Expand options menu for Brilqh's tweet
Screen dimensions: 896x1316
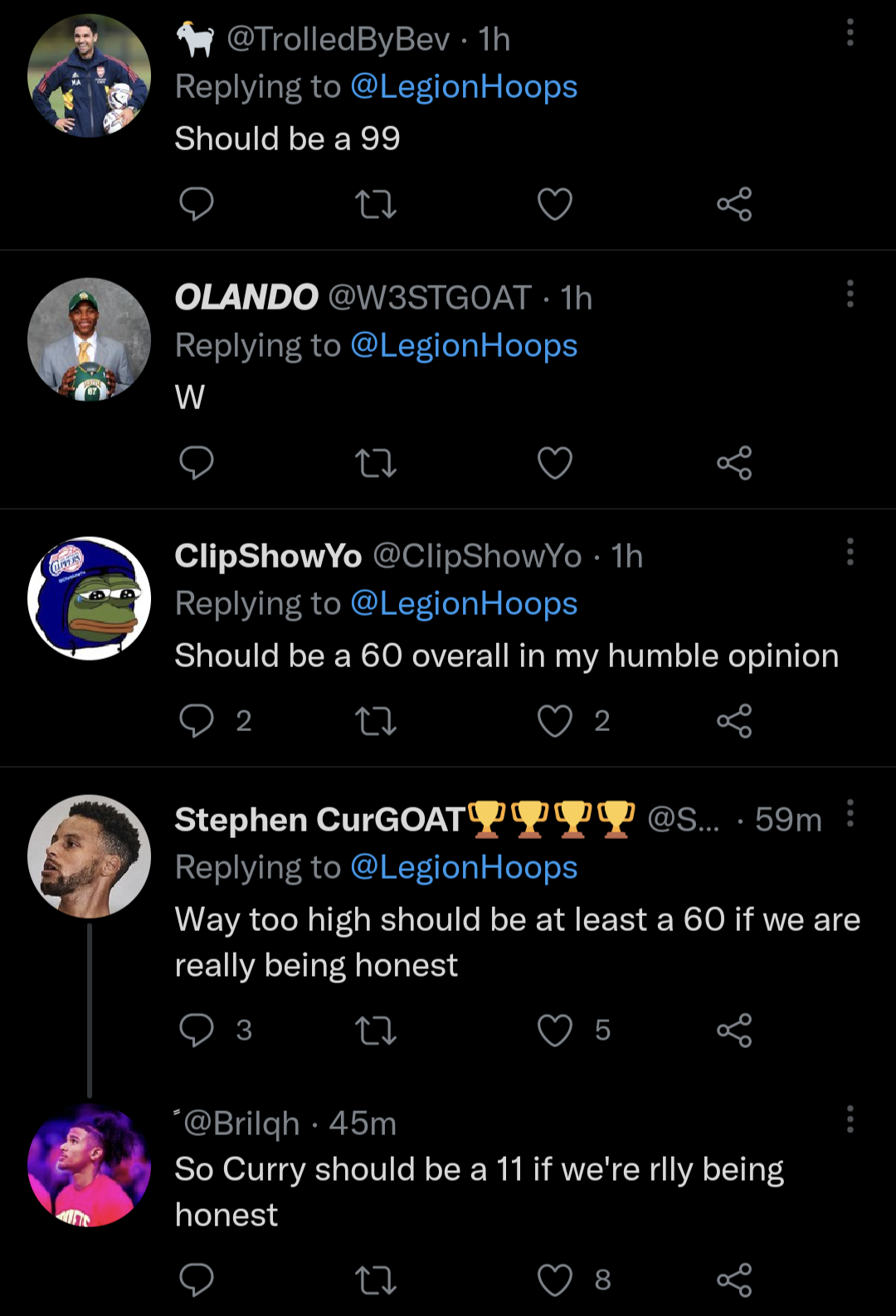point(850,1119)
